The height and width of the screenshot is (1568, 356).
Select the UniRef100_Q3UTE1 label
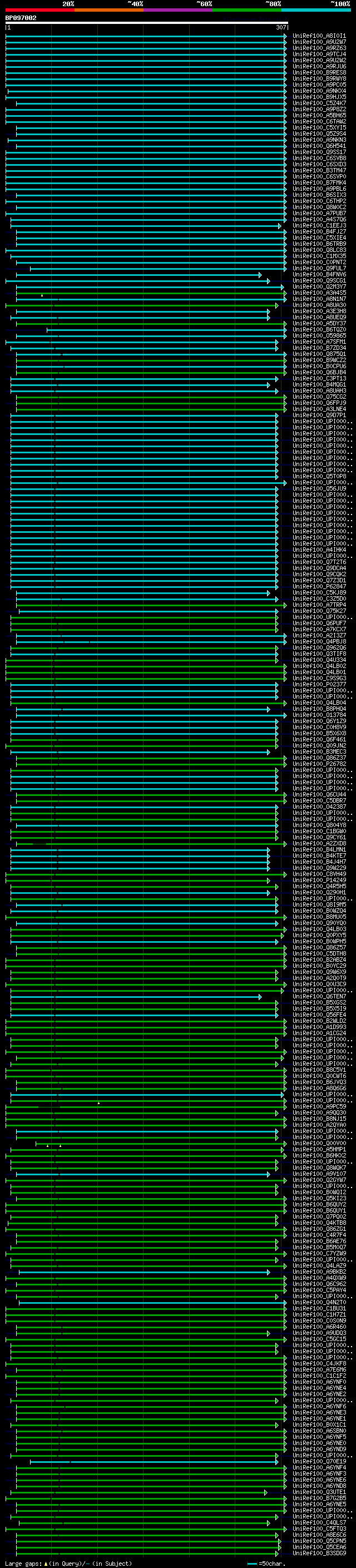click(319, 1492)
